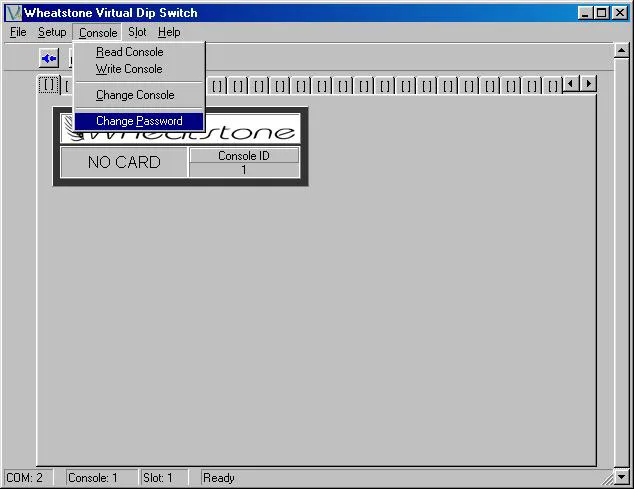
Task: Click the Wheatstone app icon in title bar
Action: [13, 13]
